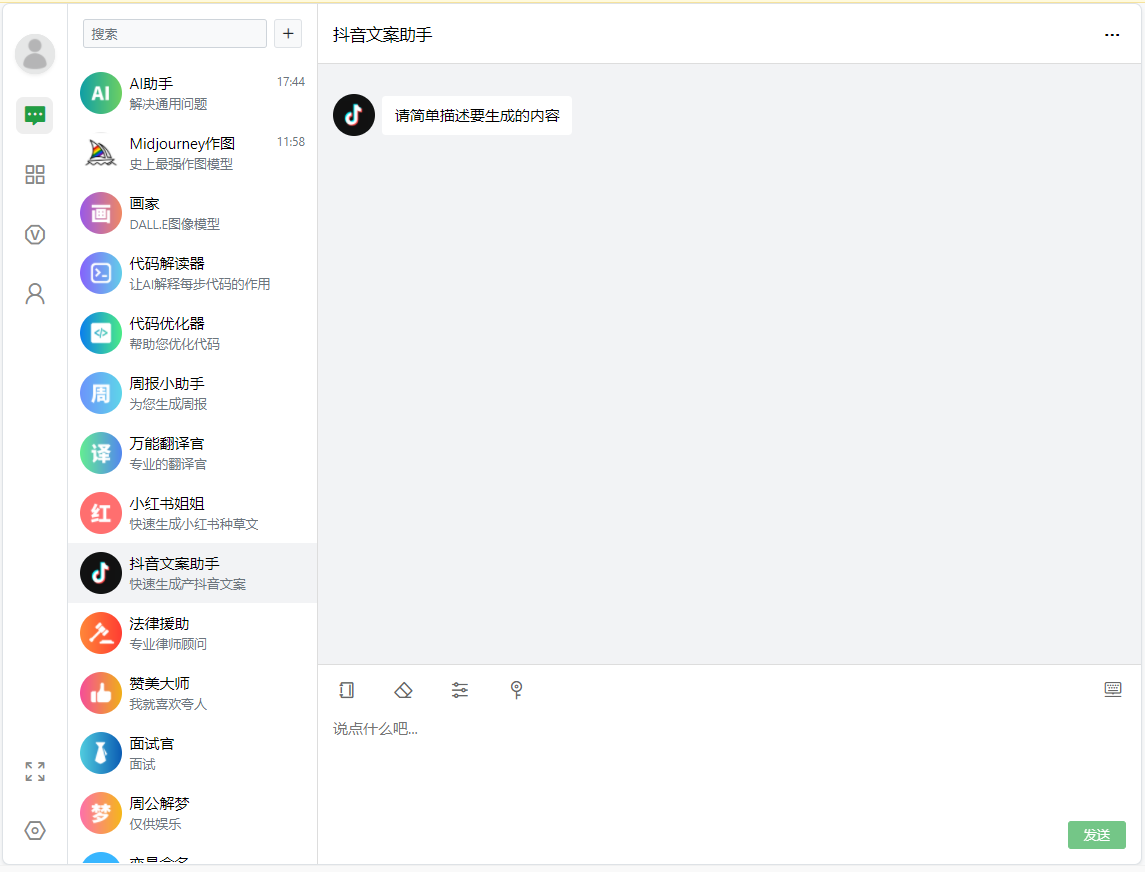This screenshot has width=1145, height=872.
Task: Click the TikTok avatar beside the chat message
Action: pos(354,115)
